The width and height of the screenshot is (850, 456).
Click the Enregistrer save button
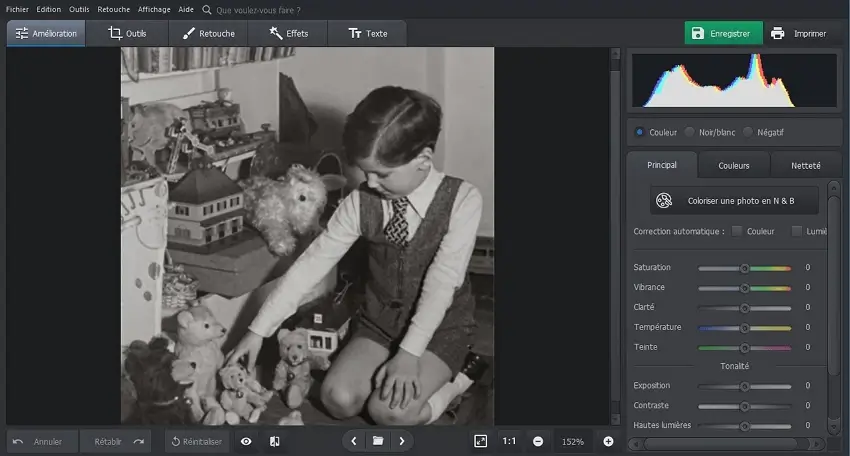pyautogui.click(x=723, y=33)
